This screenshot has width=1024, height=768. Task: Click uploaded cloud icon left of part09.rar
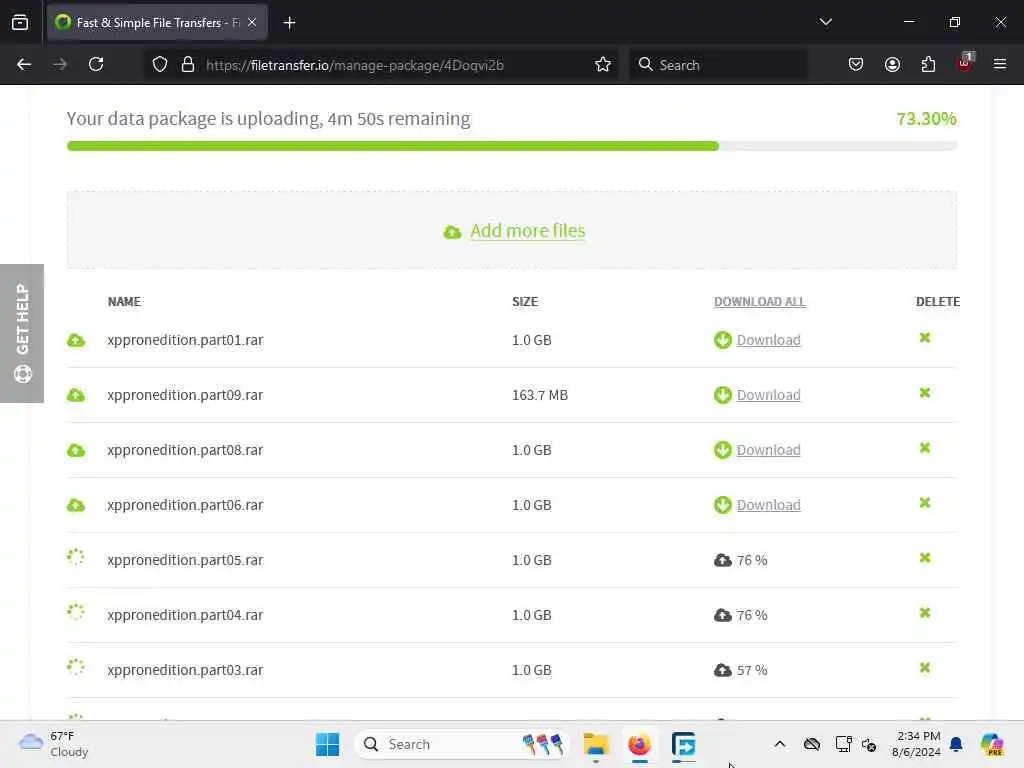tap(76, 395)
